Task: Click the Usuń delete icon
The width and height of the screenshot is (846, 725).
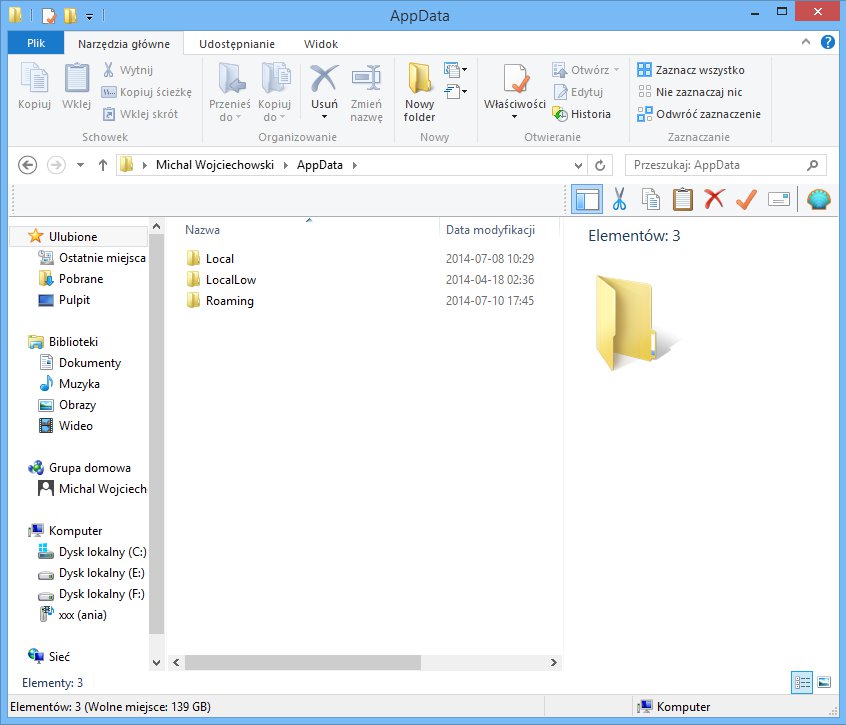Action: pos(324,78)
